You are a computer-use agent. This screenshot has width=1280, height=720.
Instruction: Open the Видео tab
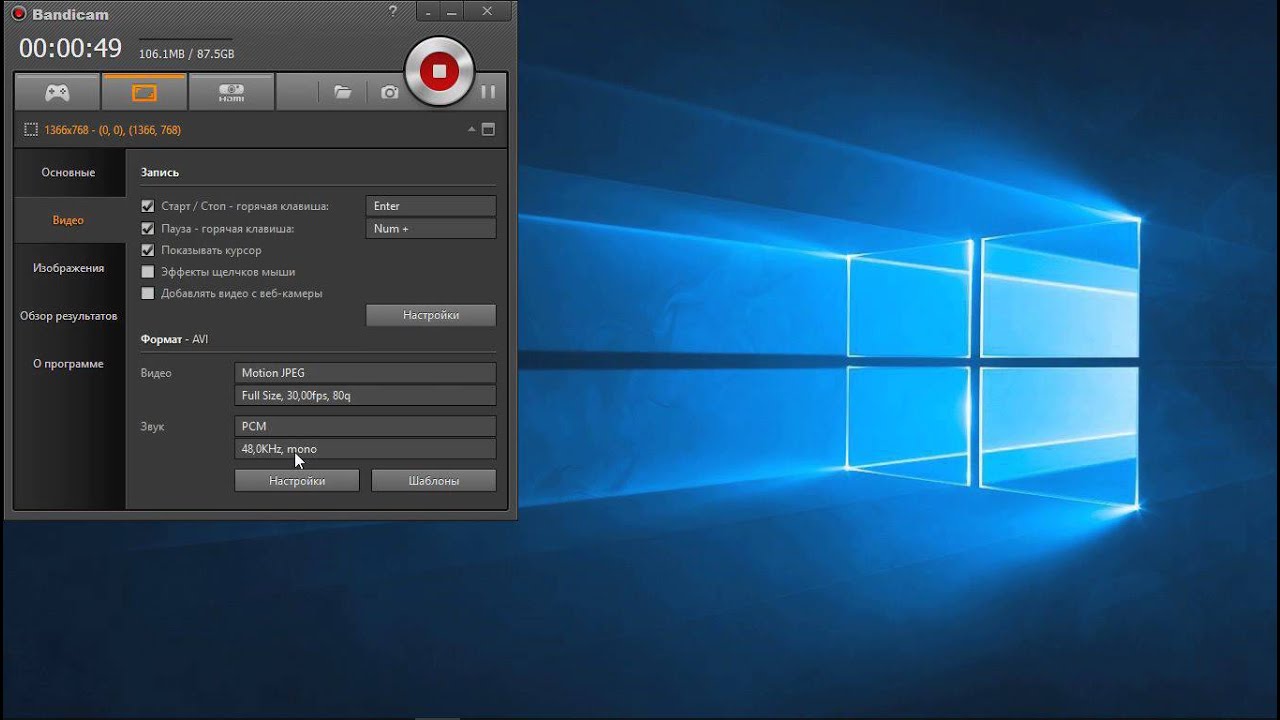(x=69, y=220)
